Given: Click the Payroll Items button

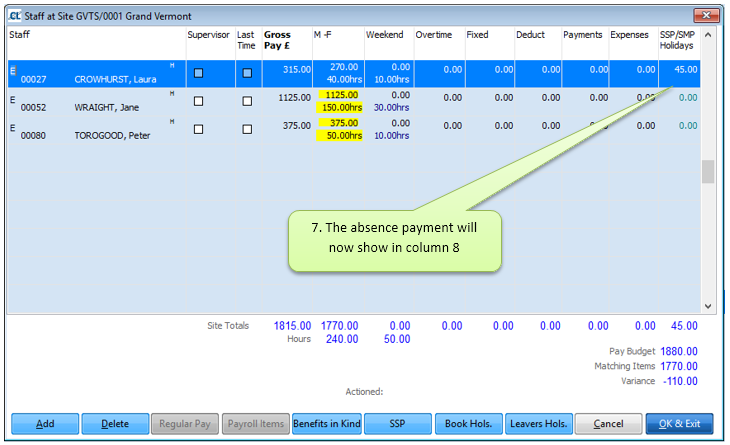Looking at the screenshot, I should [256, 424].
